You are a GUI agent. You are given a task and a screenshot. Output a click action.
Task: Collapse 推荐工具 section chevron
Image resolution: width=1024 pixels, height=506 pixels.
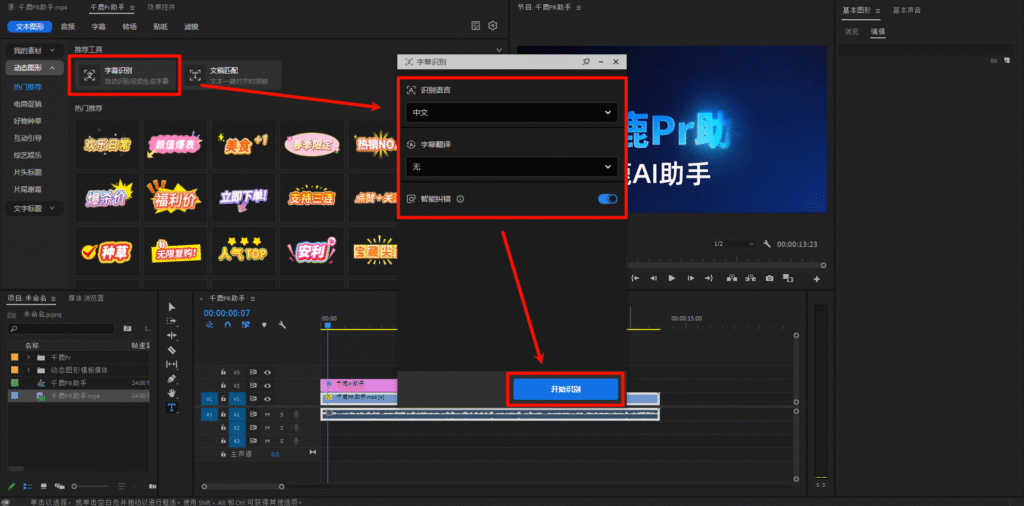coord(499,50)
